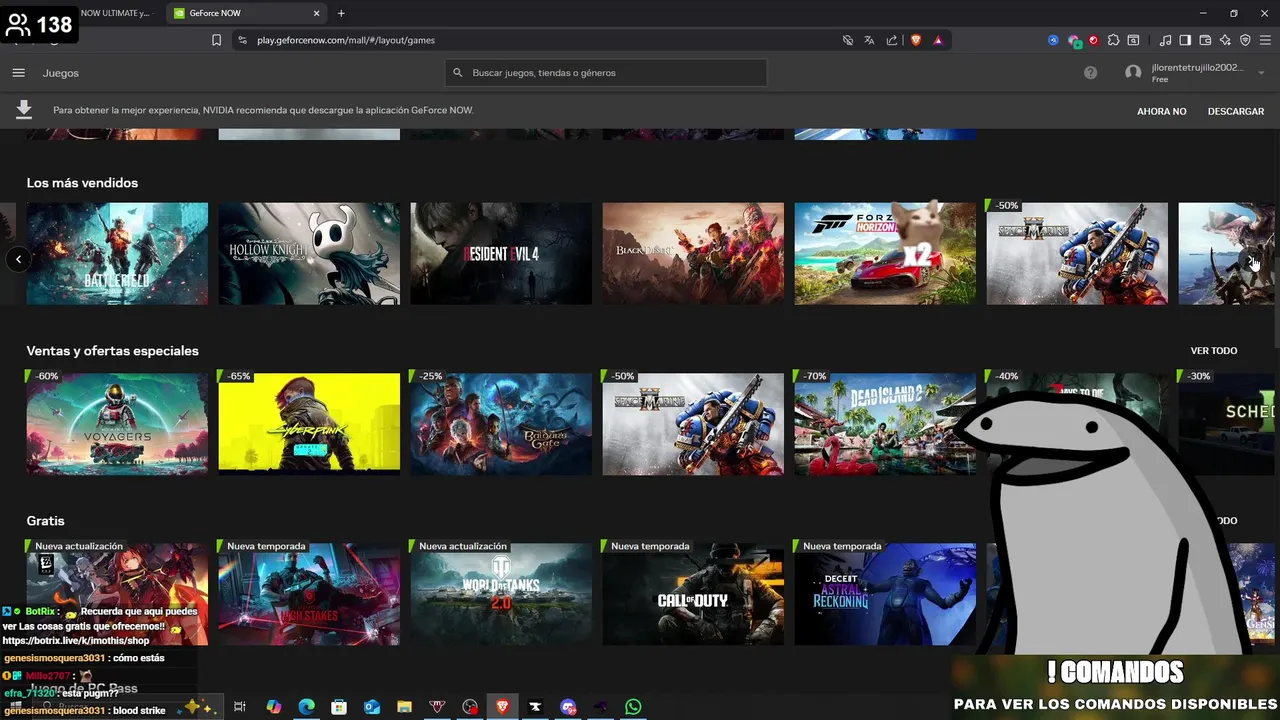Viewport: 1280px width, 720px height.
Task: Open Copilot icon in the taskbar
Action: tap(274, 707)
